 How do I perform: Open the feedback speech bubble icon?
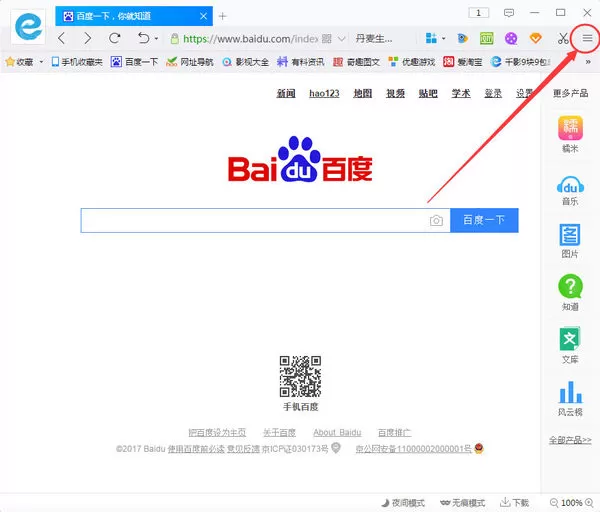tap(509, 13)
